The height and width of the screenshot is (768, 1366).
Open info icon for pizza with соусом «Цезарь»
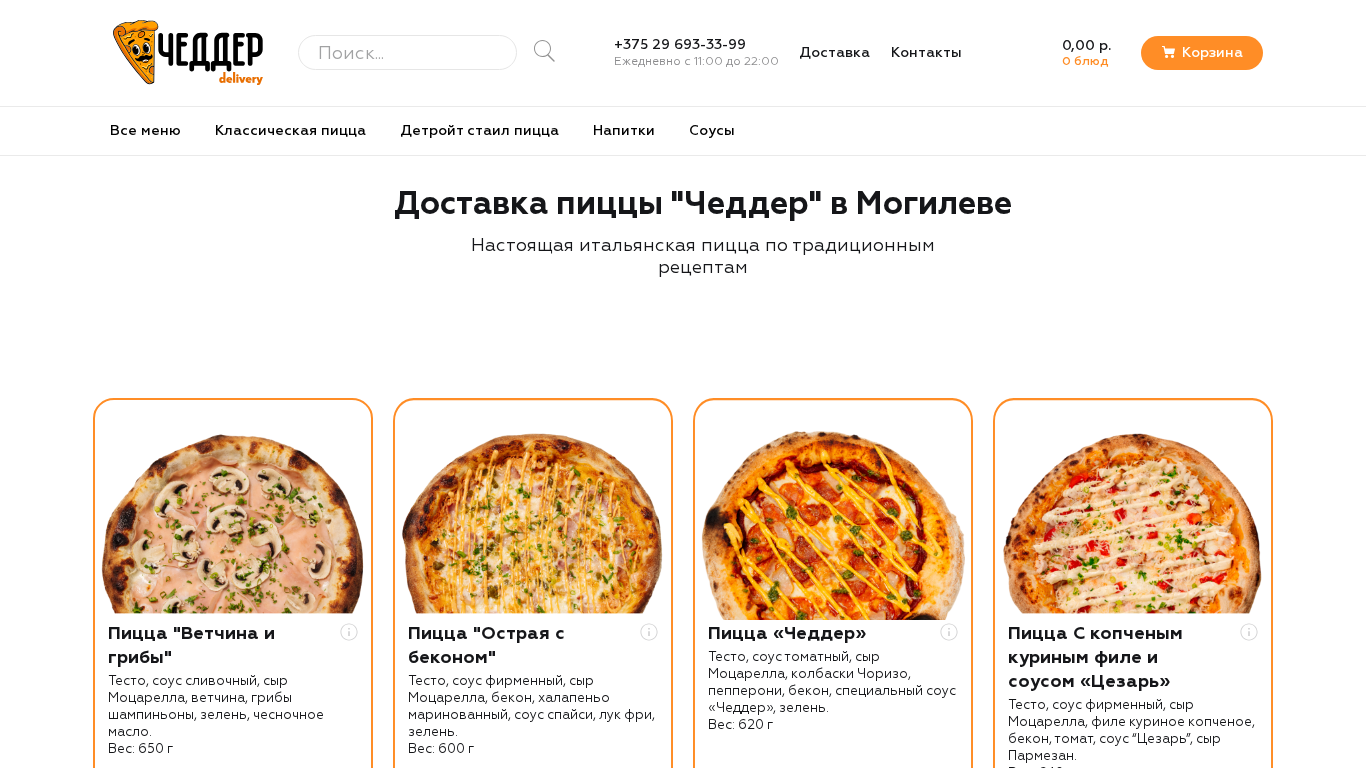pyautogui.click(x=1249, y=632)
